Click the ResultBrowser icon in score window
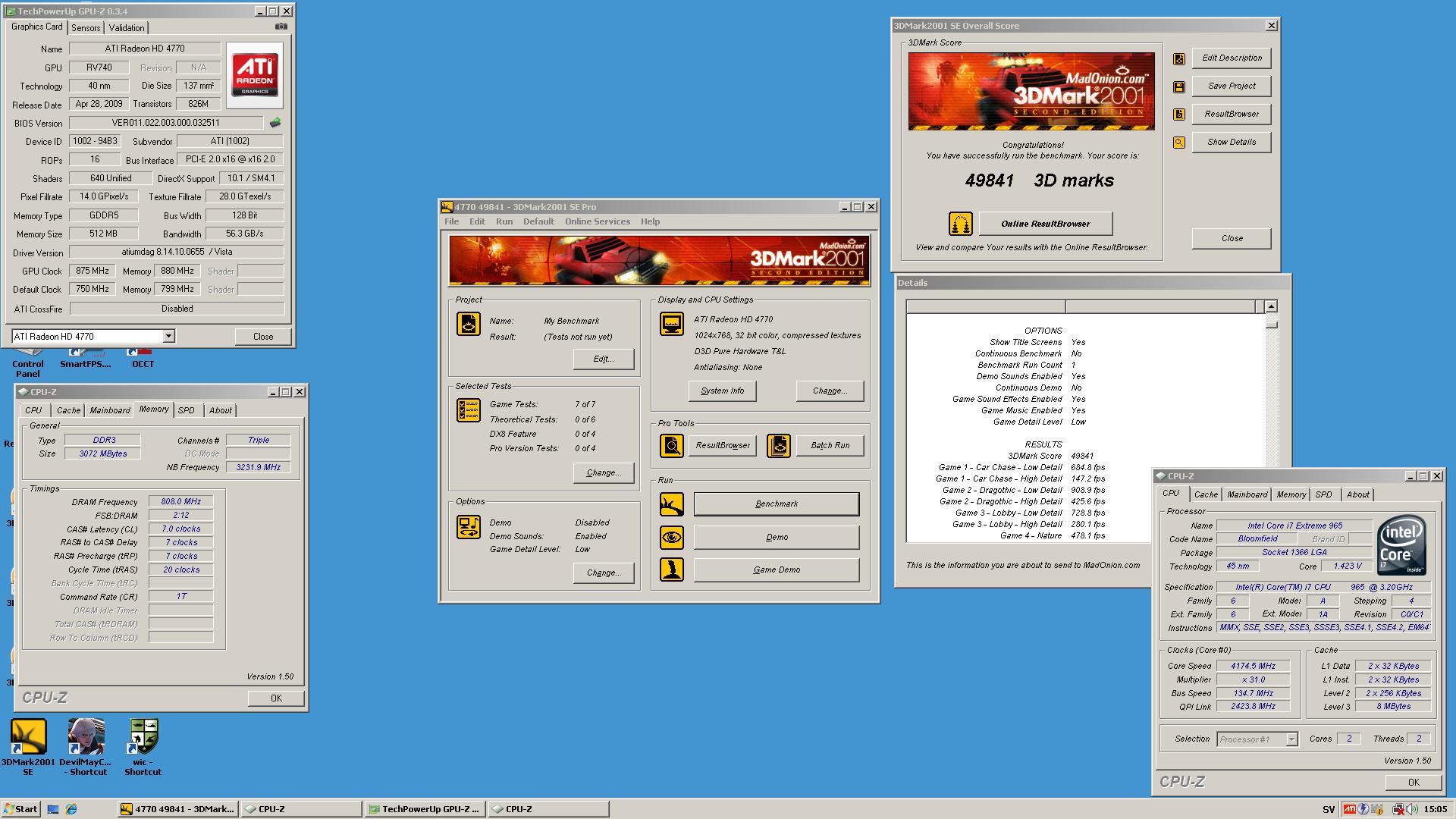The width and height of the screenshot is (1456, 819). (x=1179, y=115)
